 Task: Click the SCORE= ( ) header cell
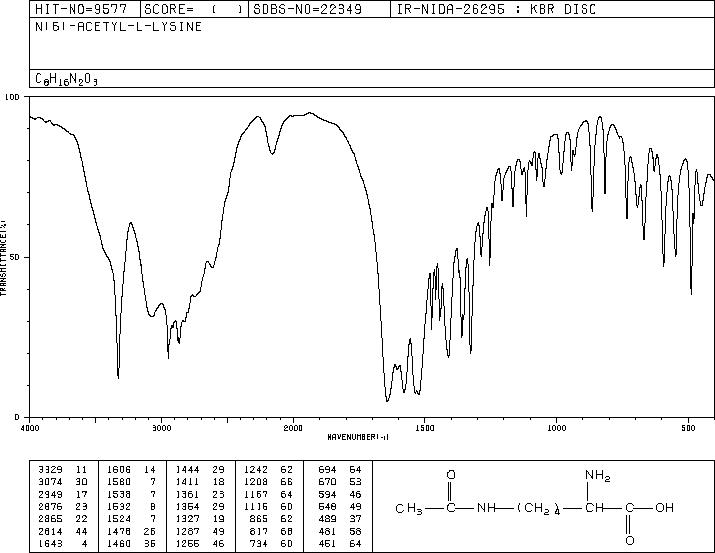click(194, 9)
